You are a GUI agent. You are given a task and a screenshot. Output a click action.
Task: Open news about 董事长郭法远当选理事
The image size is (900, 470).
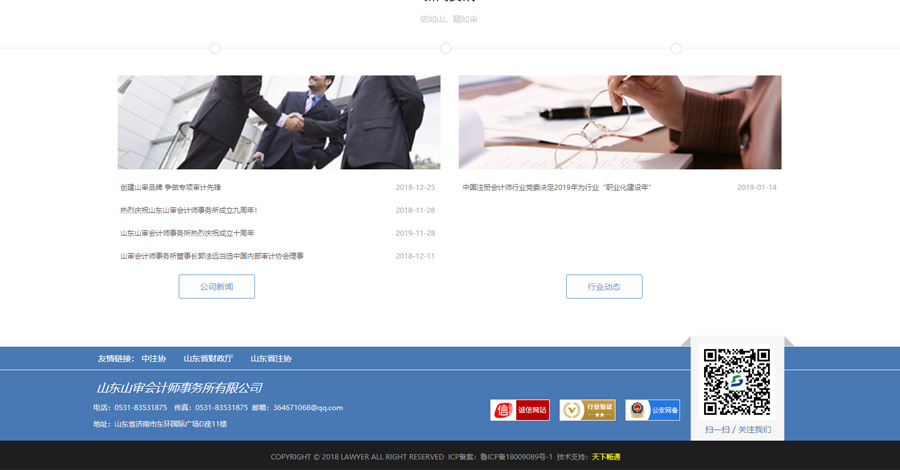pyautogui.click(x=212, y=256)
